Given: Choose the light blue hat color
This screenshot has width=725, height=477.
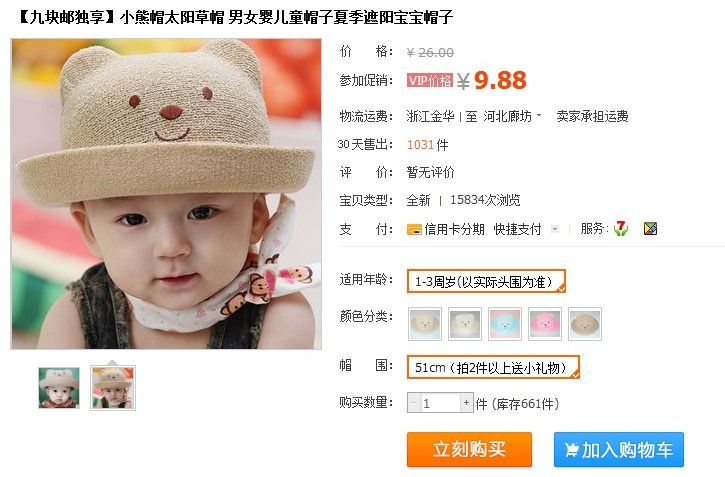Looking at the screenshot, I should pyautogui.click(x=505, y=324).
